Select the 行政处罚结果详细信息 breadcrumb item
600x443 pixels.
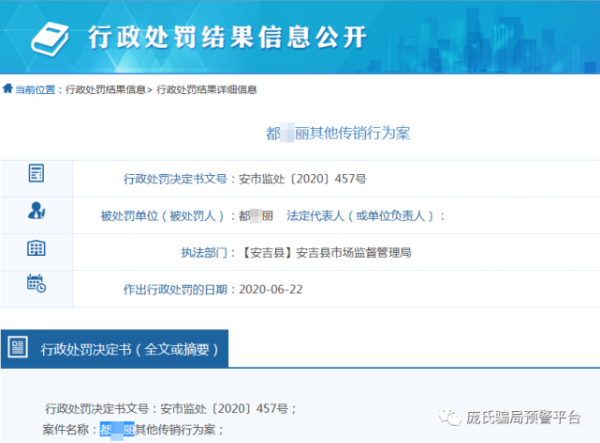(206, 90)
